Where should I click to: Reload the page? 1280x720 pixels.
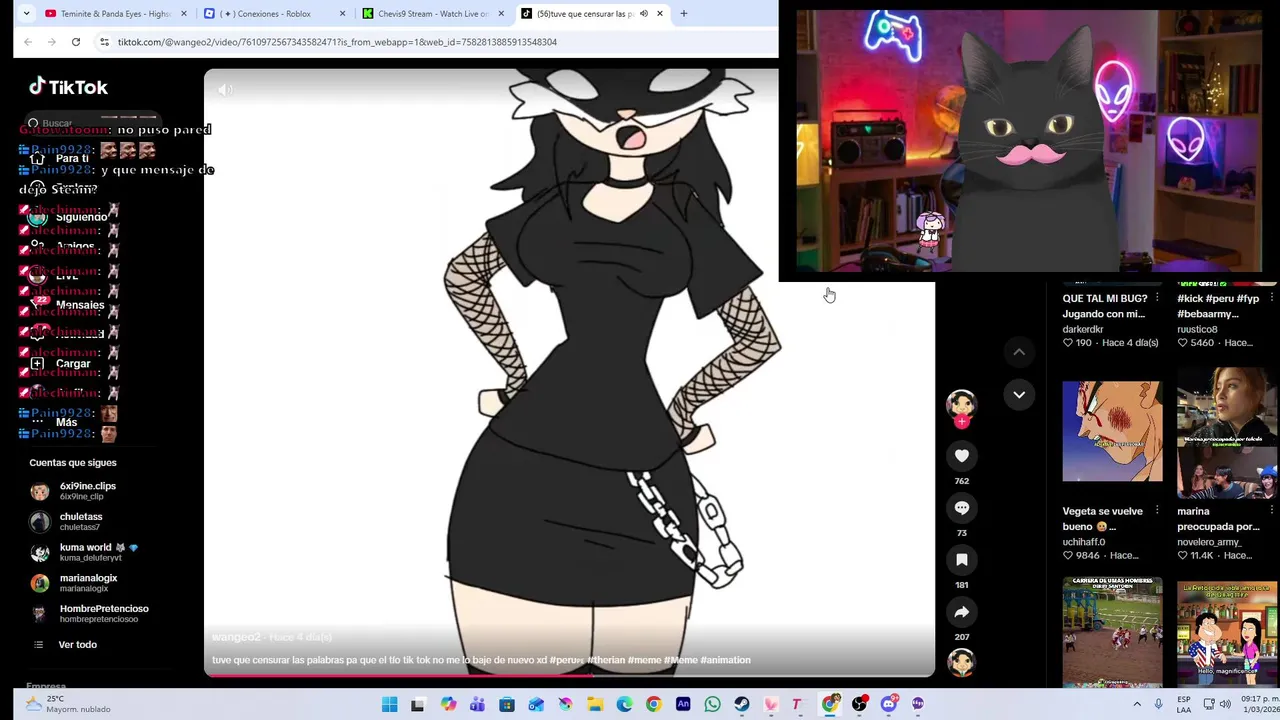[76, 42]
